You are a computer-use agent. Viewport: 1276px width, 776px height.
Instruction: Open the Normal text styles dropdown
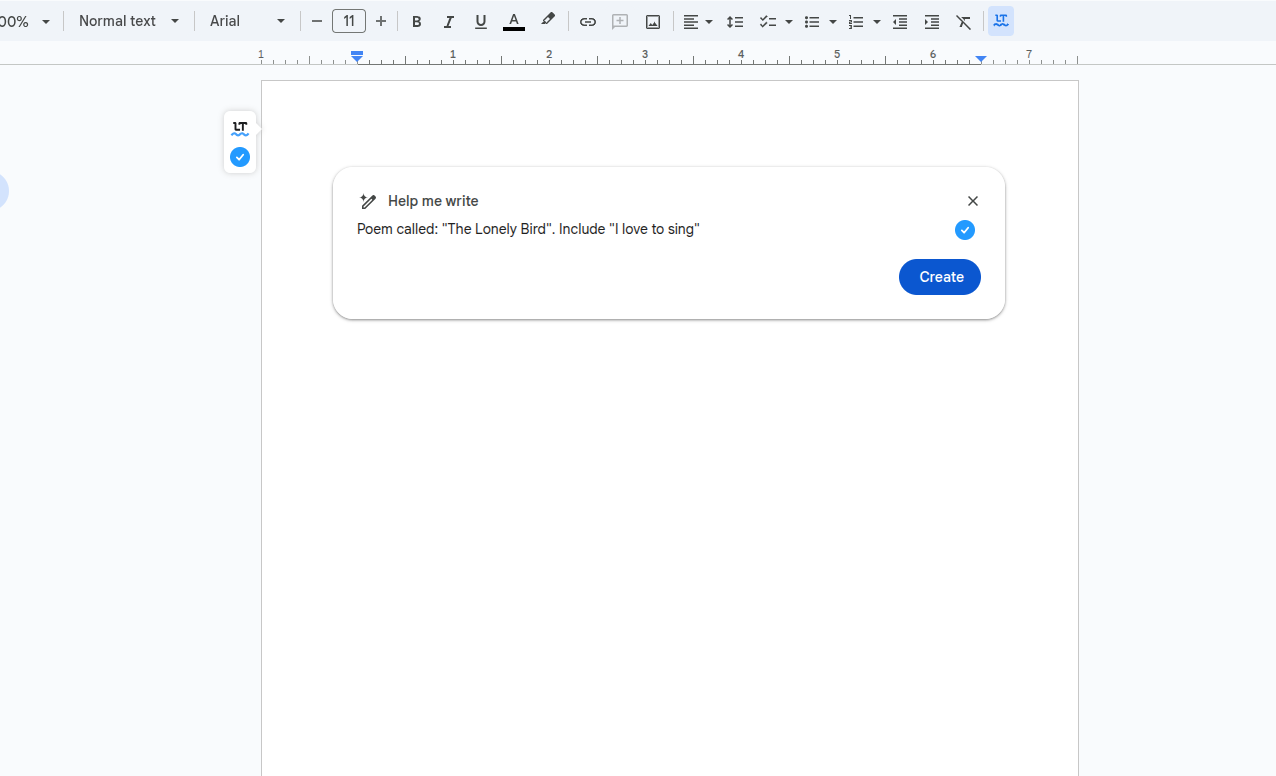pyautogui.click(x=129, y=21)
